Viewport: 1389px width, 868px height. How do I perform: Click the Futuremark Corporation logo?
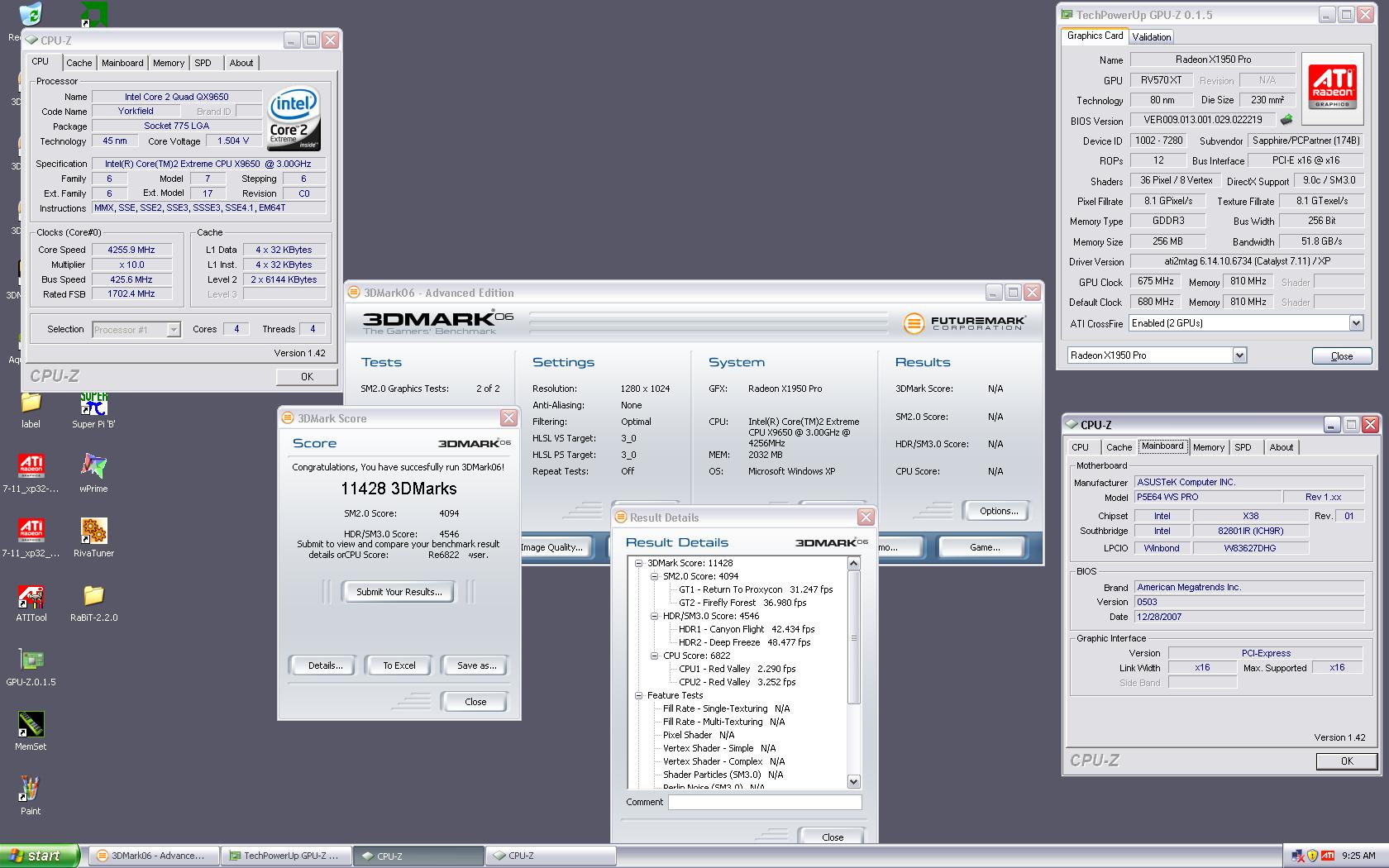point(964,322)
